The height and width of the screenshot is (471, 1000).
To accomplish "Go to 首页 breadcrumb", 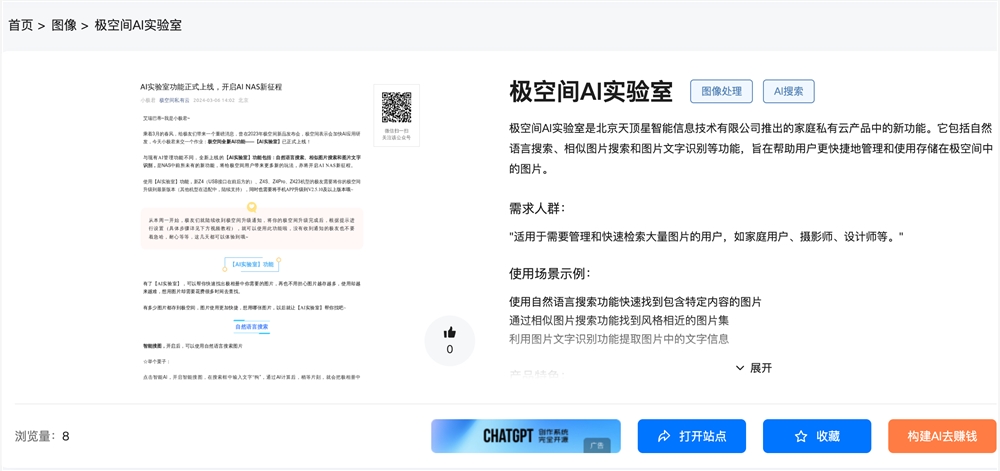I will pyautogui.click(x=20, y=25).
